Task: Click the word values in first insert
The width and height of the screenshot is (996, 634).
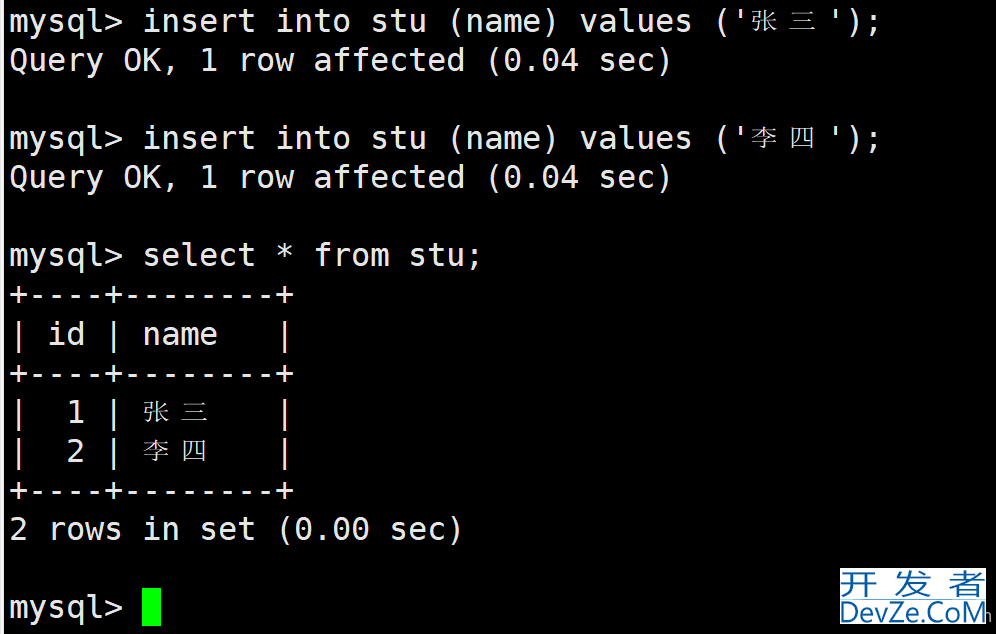Action: coord(635,22)
